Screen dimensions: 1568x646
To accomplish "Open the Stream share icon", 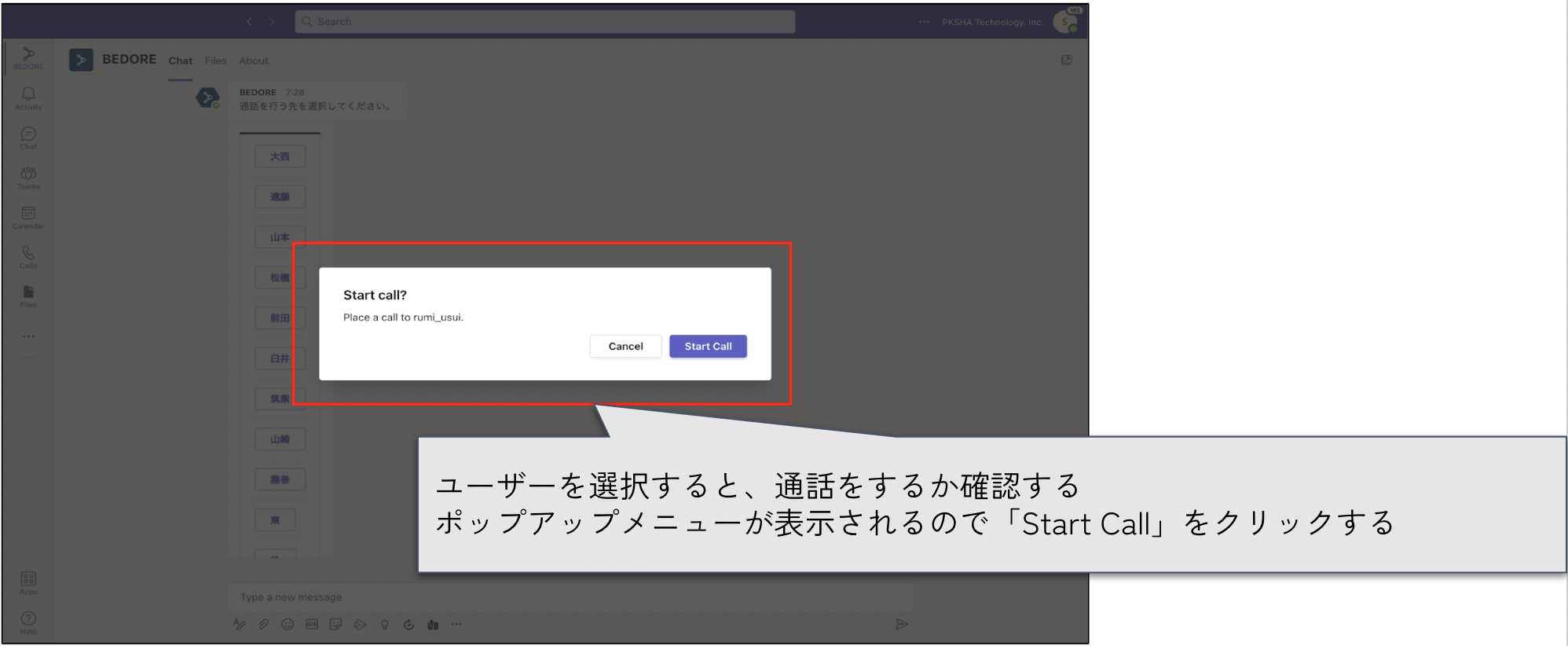I will 361,625.
